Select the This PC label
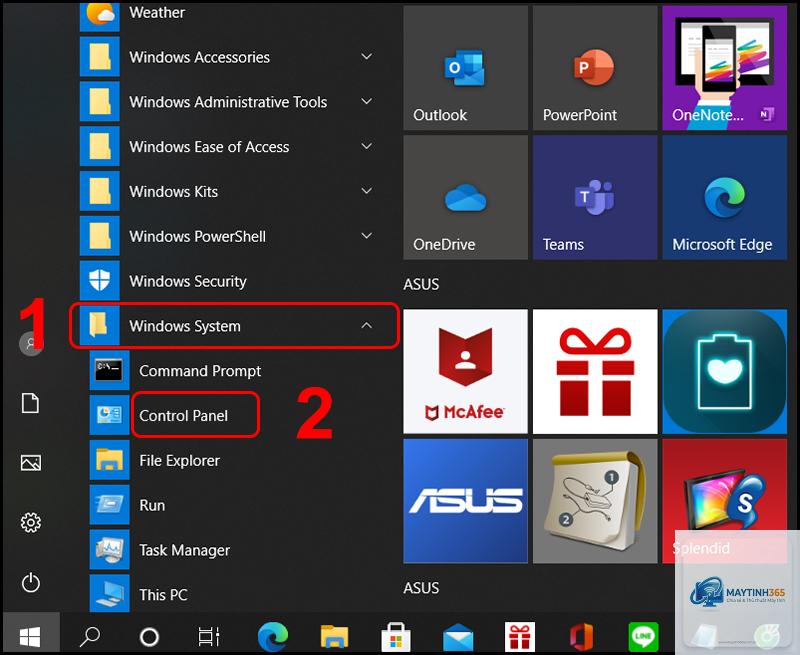 (163, 595)
